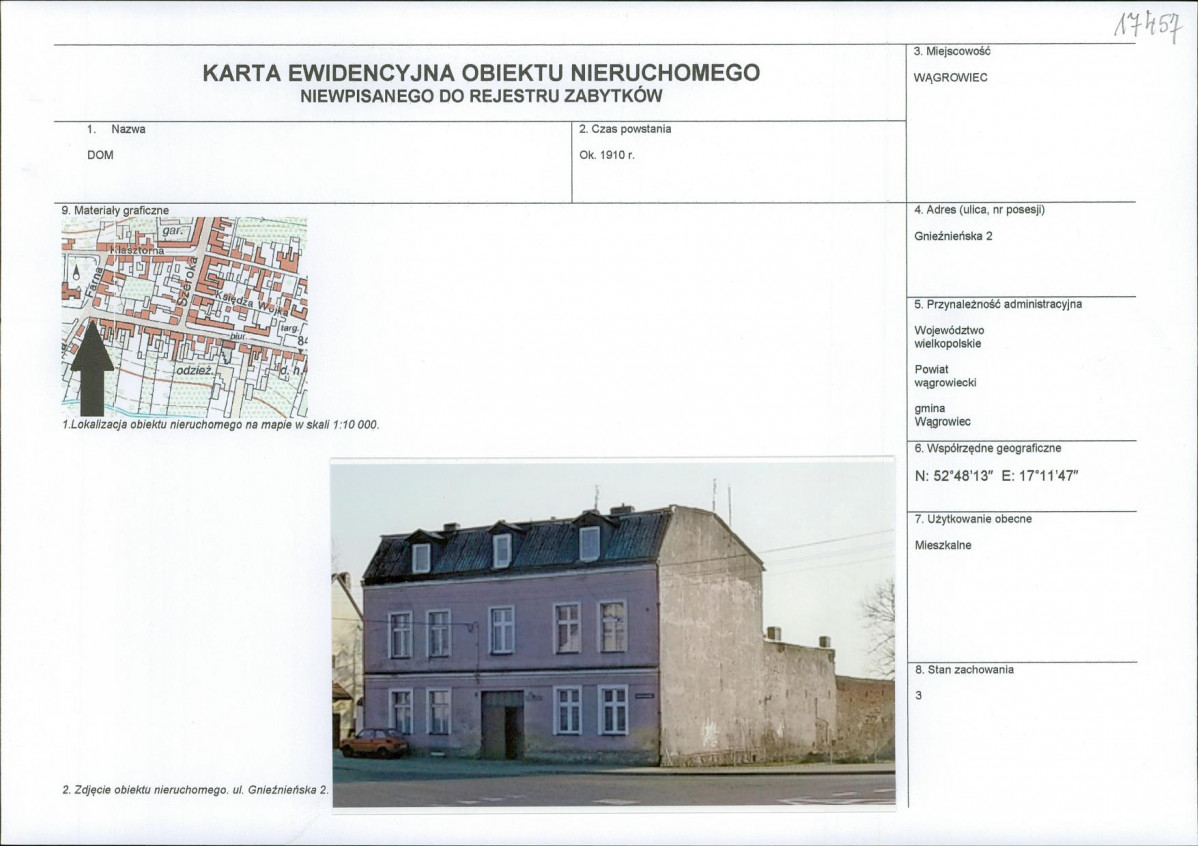
Task: Click the map label "odzież."
Action: click(x=196, y=370)
